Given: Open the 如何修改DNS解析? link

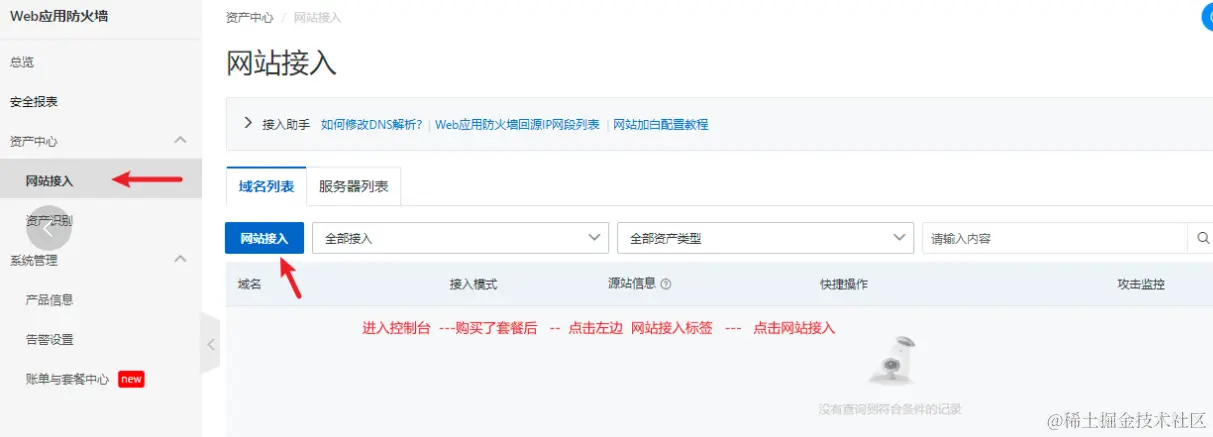Looking at the screenshot, I should (372, 124).
